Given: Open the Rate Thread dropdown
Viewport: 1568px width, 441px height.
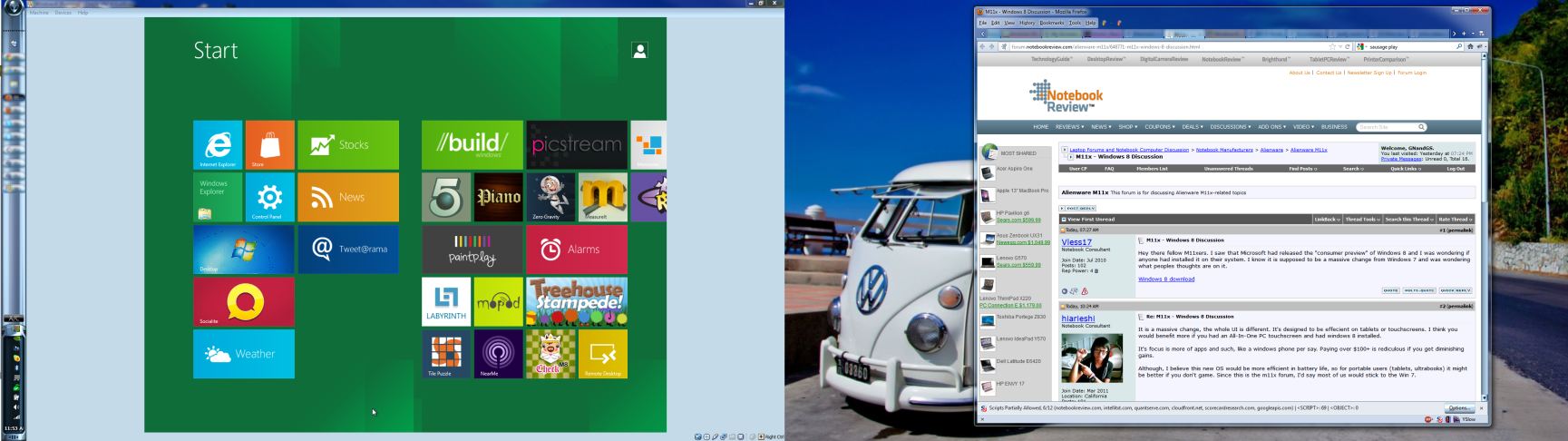Looking at the screenshot, I should tap(1456, 219).
